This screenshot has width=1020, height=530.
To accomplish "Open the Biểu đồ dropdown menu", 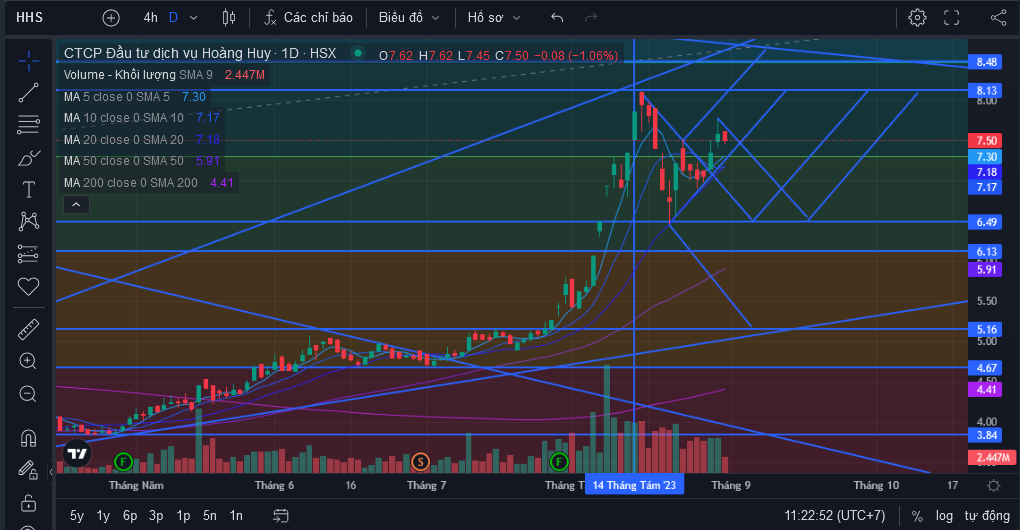I will tap(409, 18).
